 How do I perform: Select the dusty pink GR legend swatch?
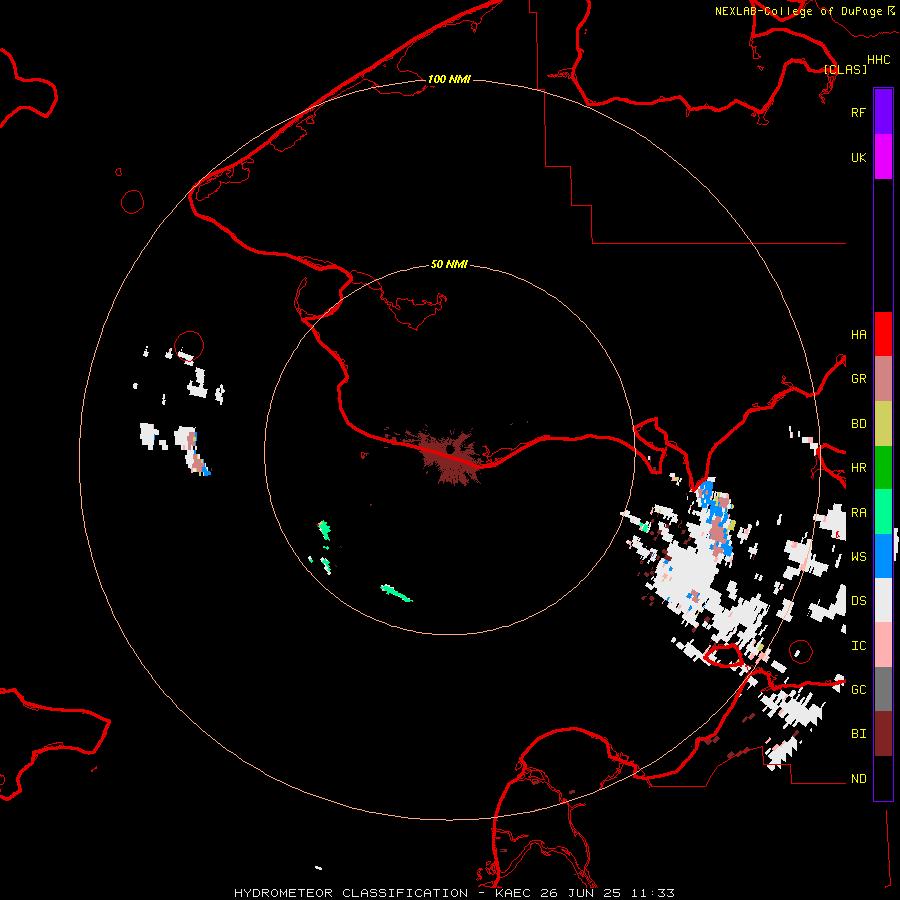[883, 379]
